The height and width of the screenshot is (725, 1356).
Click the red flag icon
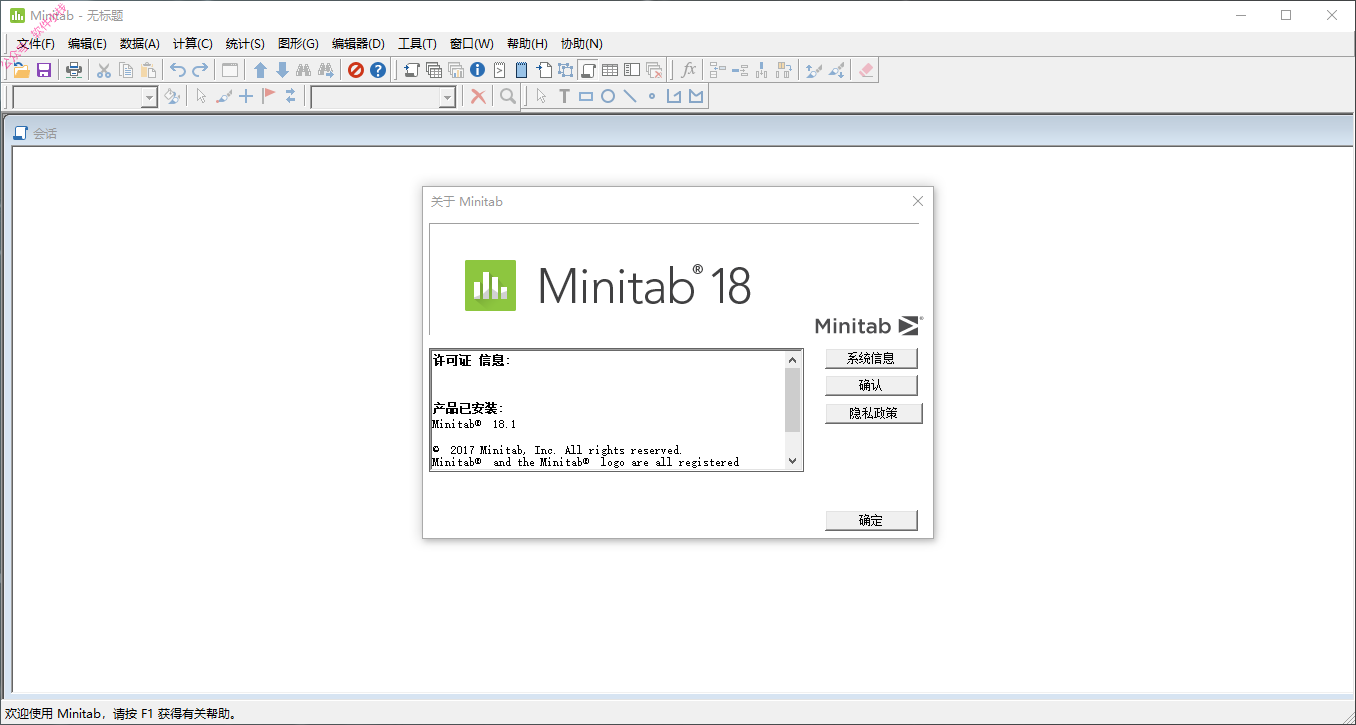268,96
